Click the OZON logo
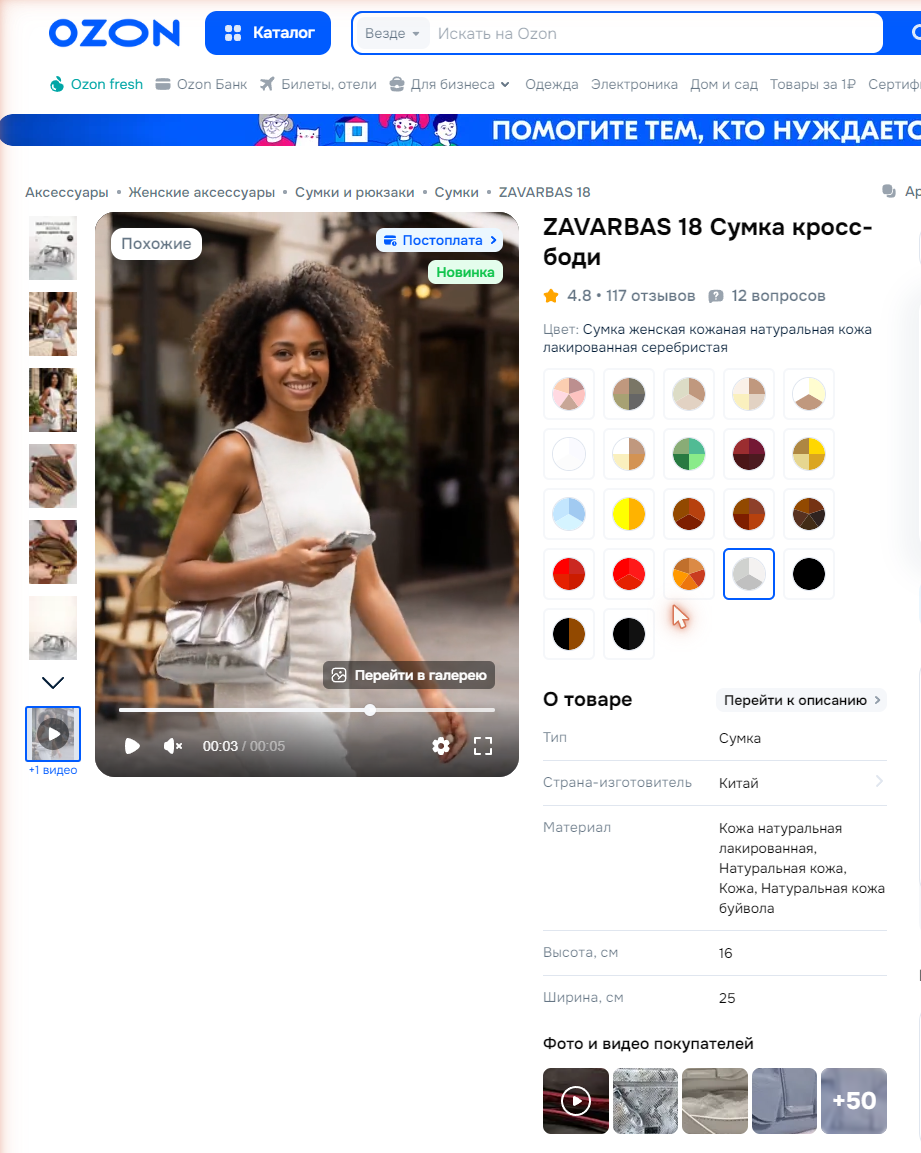This screenshot has width=921, height=1153. [114, 33]
